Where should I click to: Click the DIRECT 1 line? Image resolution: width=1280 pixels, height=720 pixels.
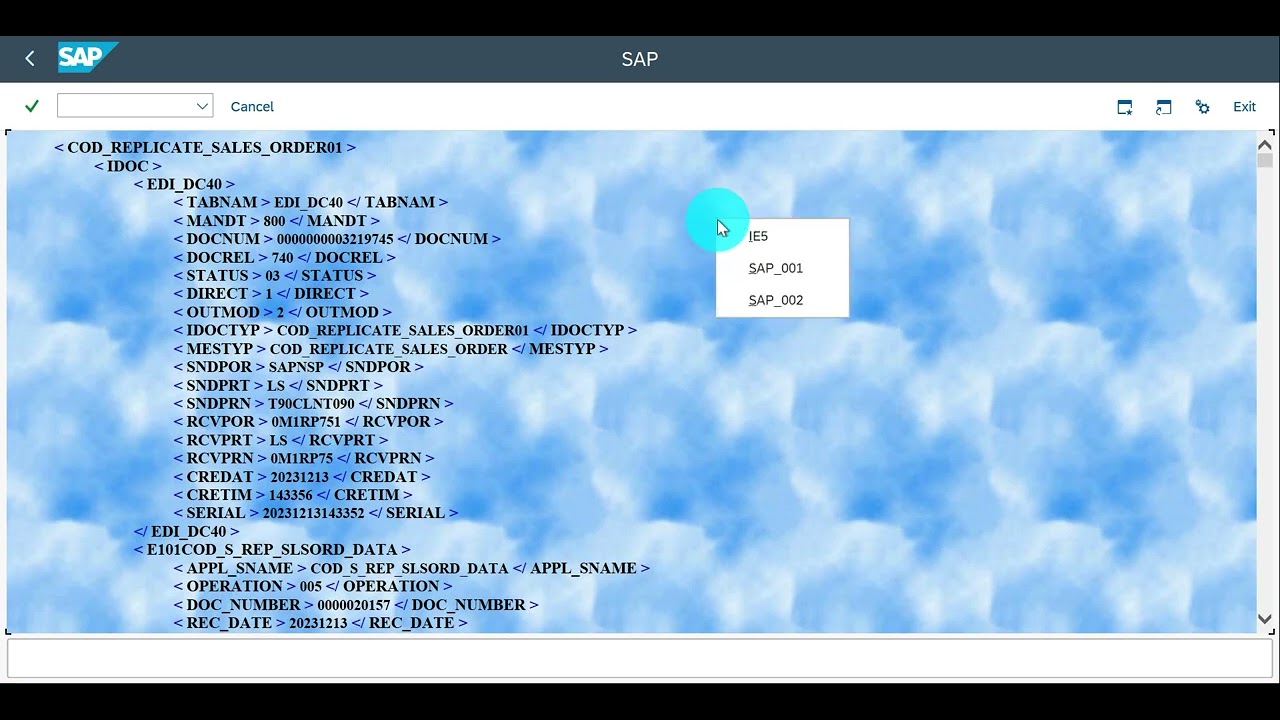(271, 294)
